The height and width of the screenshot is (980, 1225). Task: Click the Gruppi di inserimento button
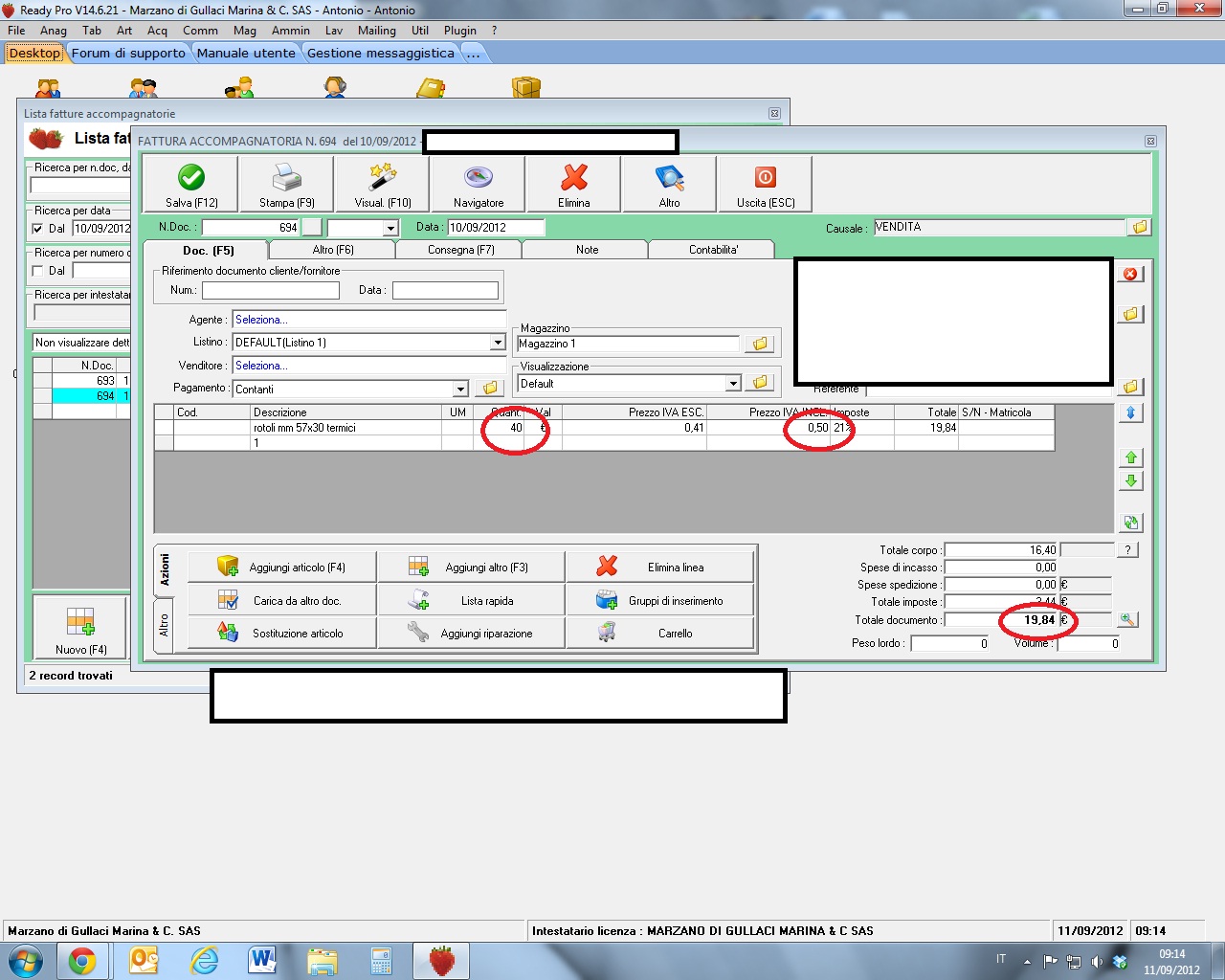tap(660, 600)
